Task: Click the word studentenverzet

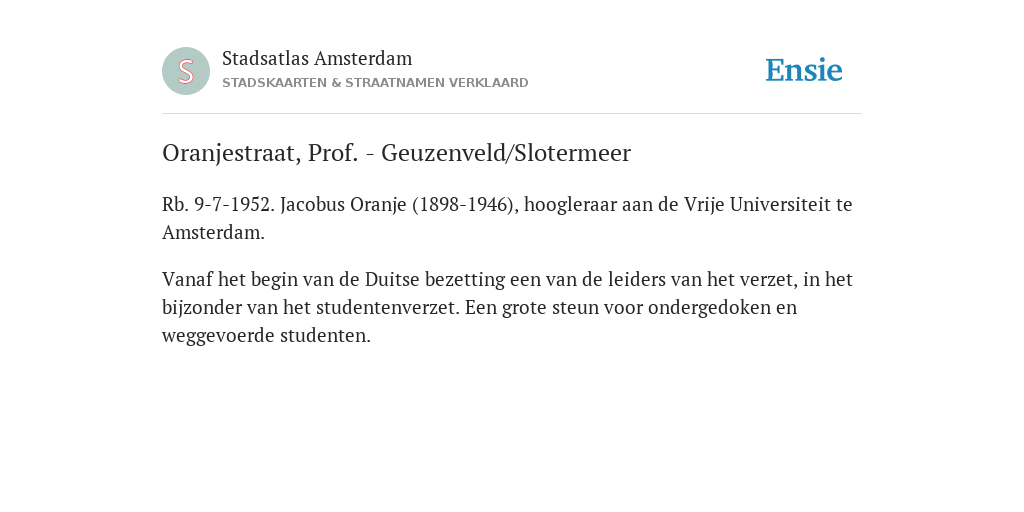Action: pyautogui.click(x=389, y=308)
